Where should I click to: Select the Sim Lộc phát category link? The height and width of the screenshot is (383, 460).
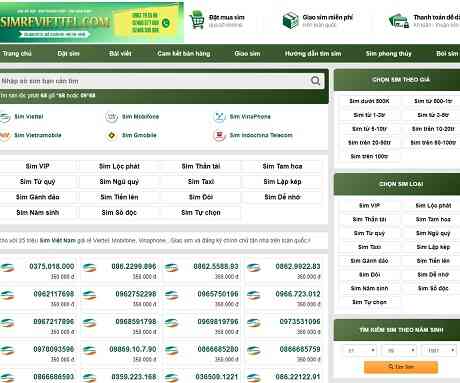(119, 166)
